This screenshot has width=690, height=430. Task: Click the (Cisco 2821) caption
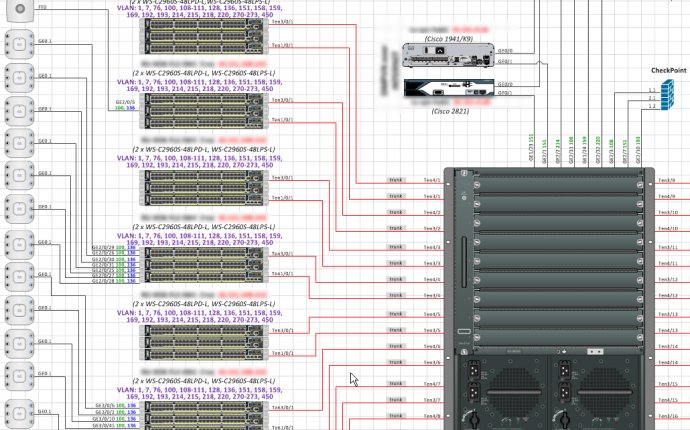pos(450,111)
